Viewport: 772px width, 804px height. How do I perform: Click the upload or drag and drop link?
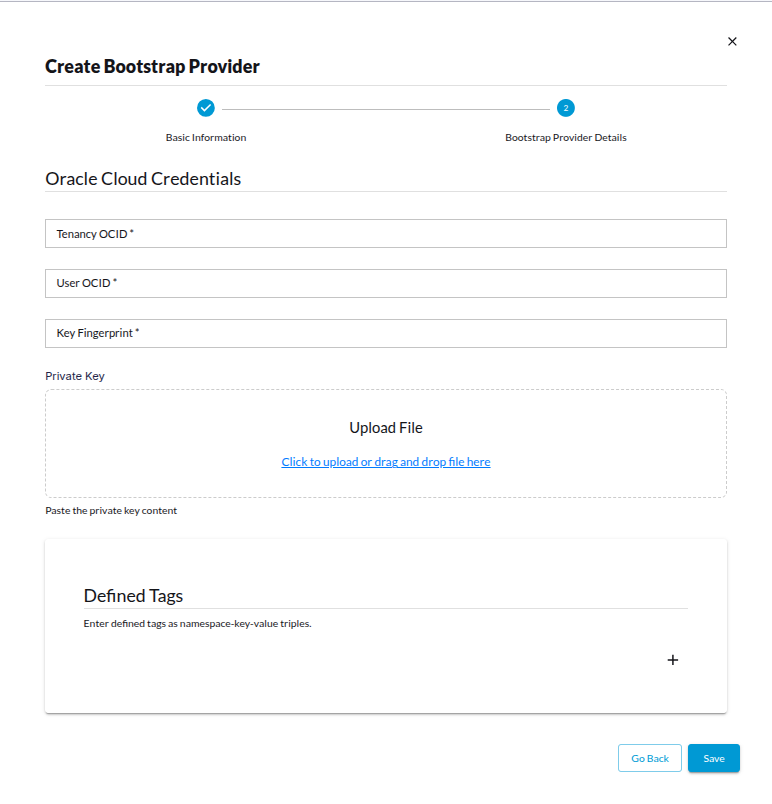tap(386, 461)
